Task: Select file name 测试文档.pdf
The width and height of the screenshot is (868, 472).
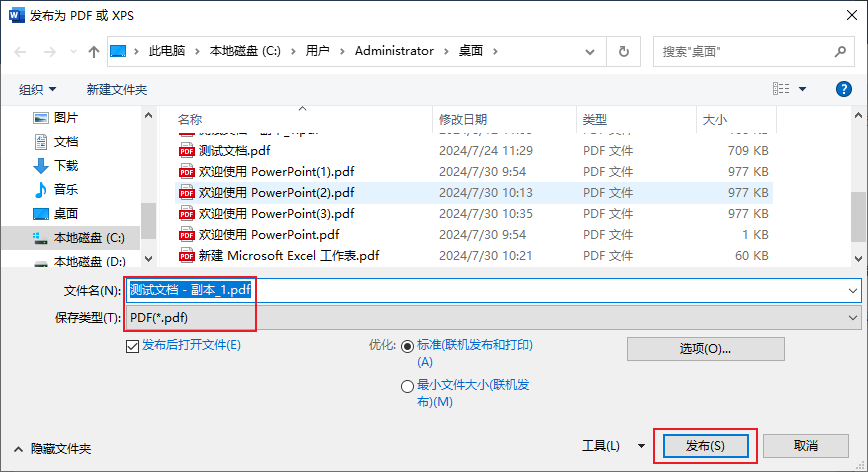Action: pyautogui.click(x=234, y=151)
